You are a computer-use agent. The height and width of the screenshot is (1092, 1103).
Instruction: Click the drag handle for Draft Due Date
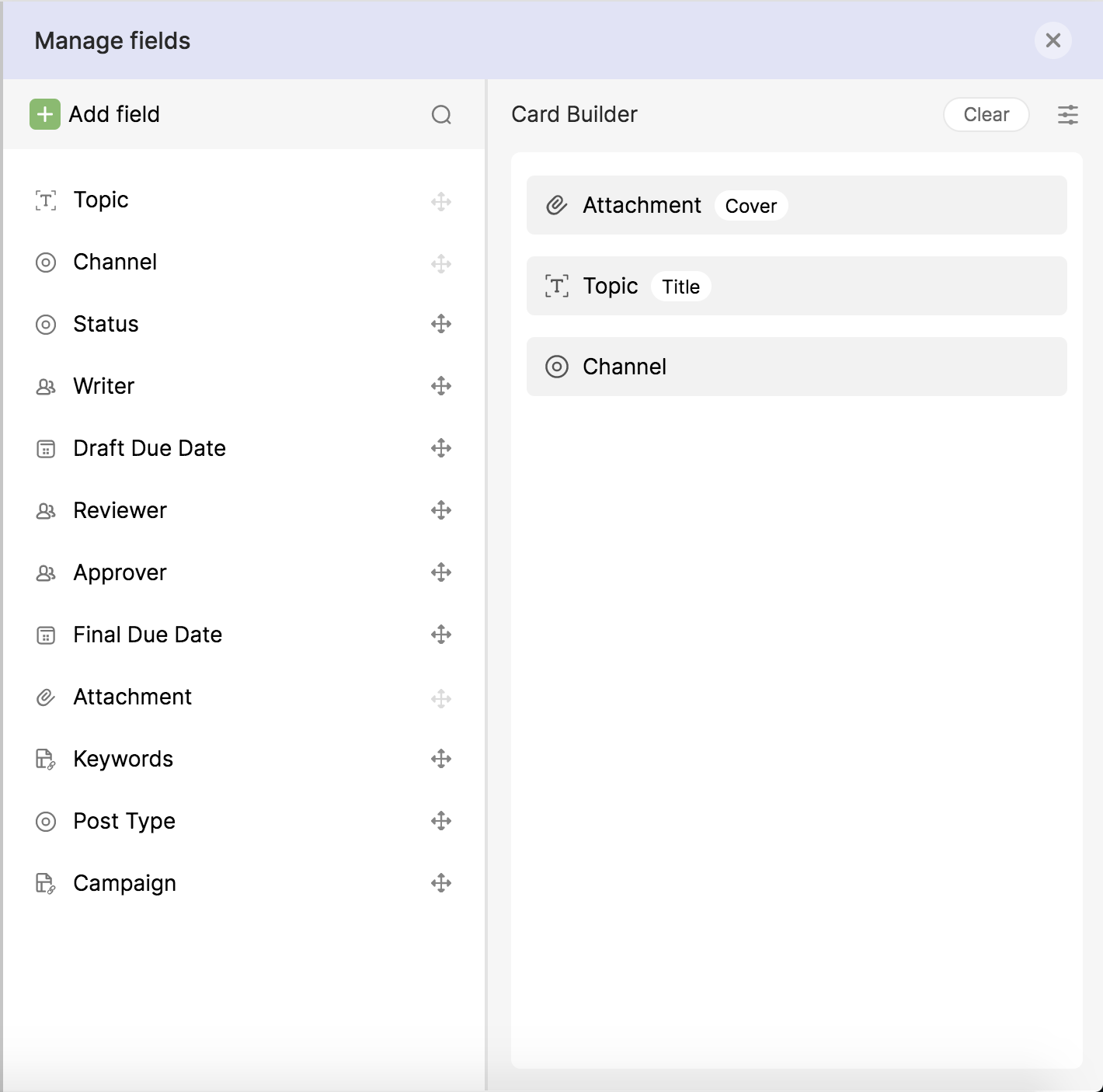tap(441, 448)
